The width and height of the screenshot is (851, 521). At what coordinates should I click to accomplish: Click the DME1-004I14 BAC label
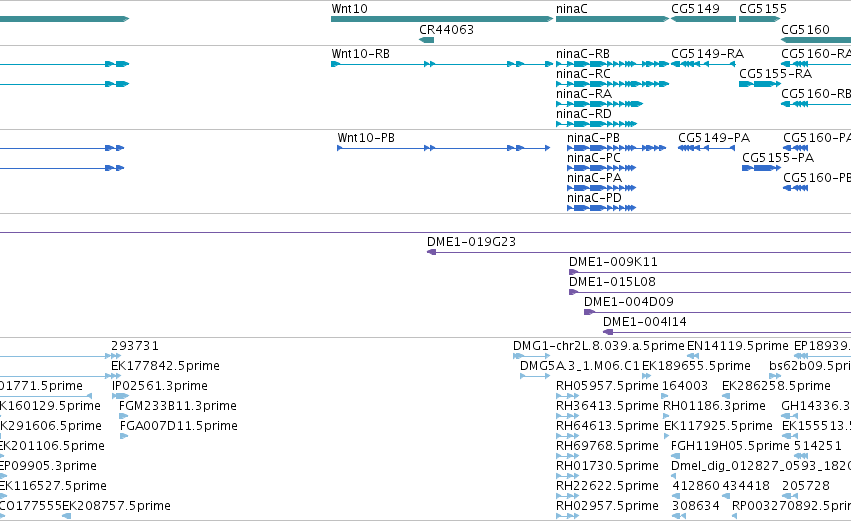pos(645,322)
